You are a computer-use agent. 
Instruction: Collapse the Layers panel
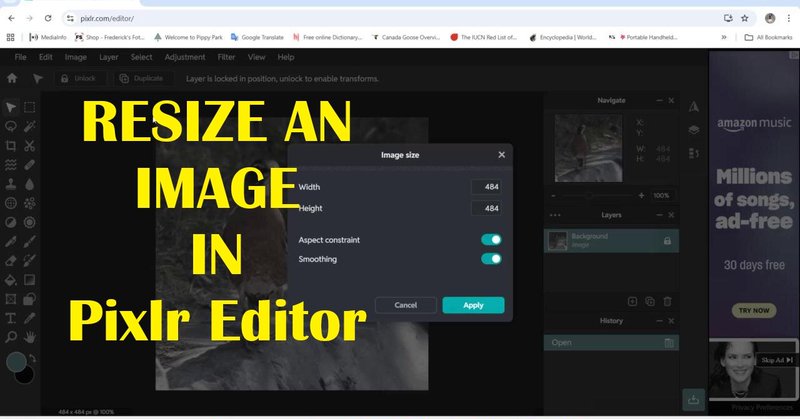[659, 215]
